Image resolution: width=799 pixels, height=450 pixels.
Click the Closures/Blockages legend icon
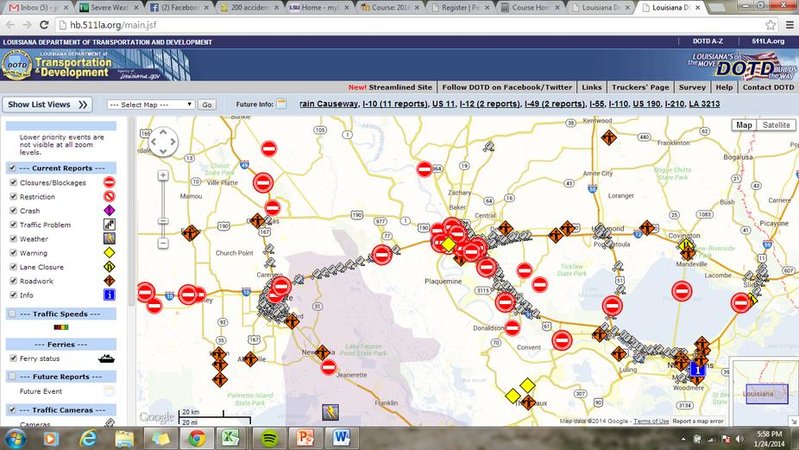(x=109, y=182)
